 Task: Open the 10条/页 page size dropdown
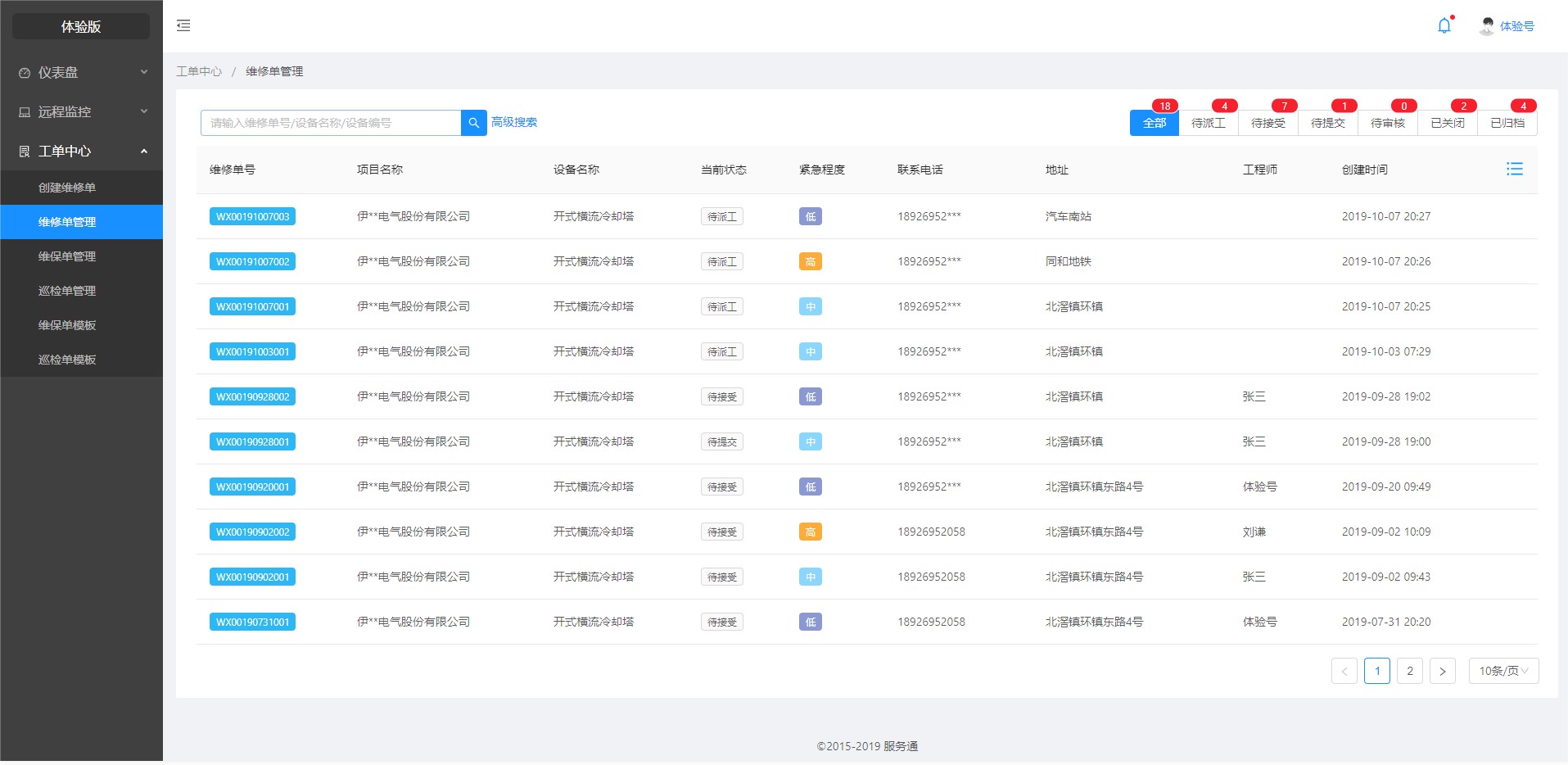(1504, 671)
